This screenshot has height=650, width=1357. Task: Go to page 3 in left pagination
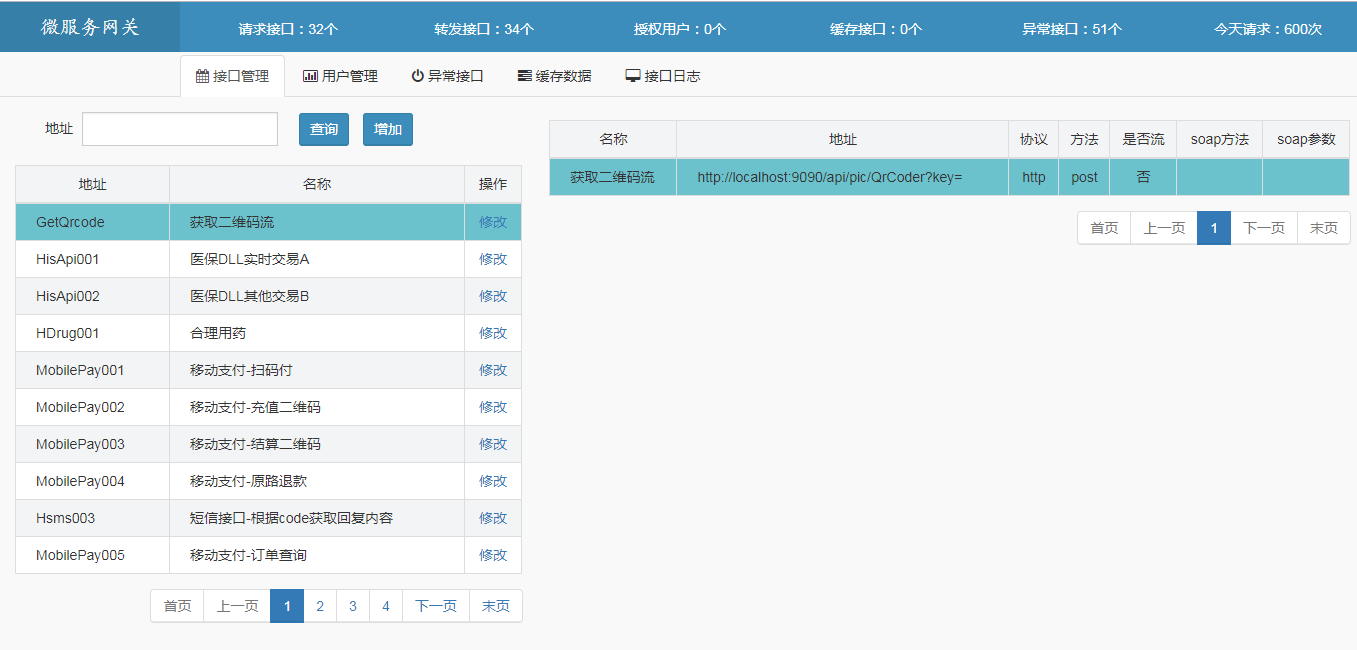(x=353, y=606)
